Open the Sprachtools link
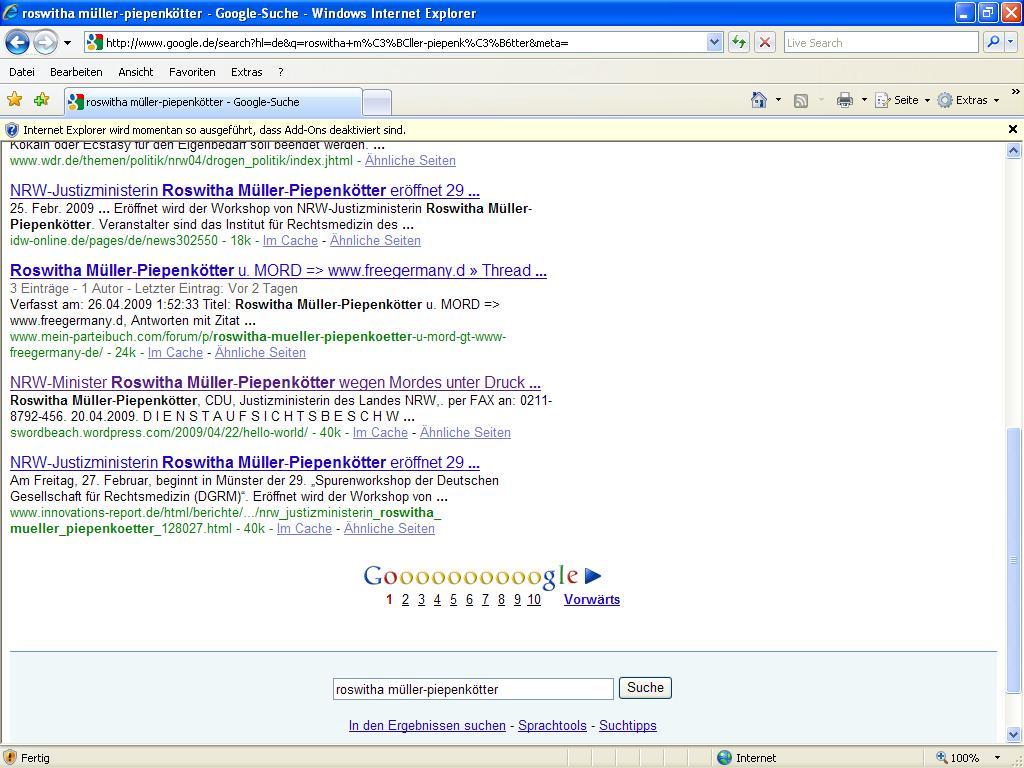Screen dimensions: 1024x768 [552, 726]
